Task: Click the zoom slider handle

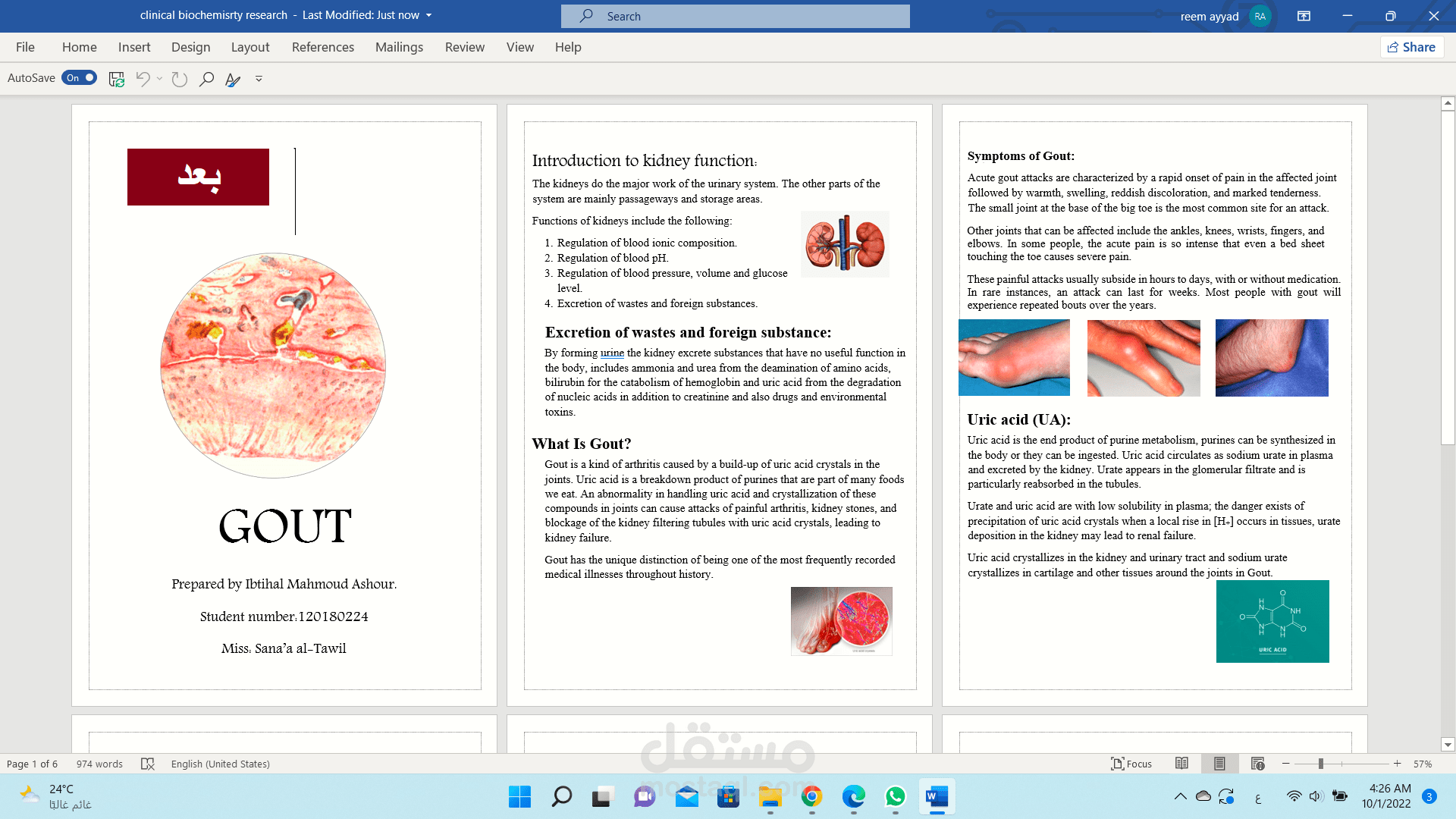Action: [x=1320, y=764]
